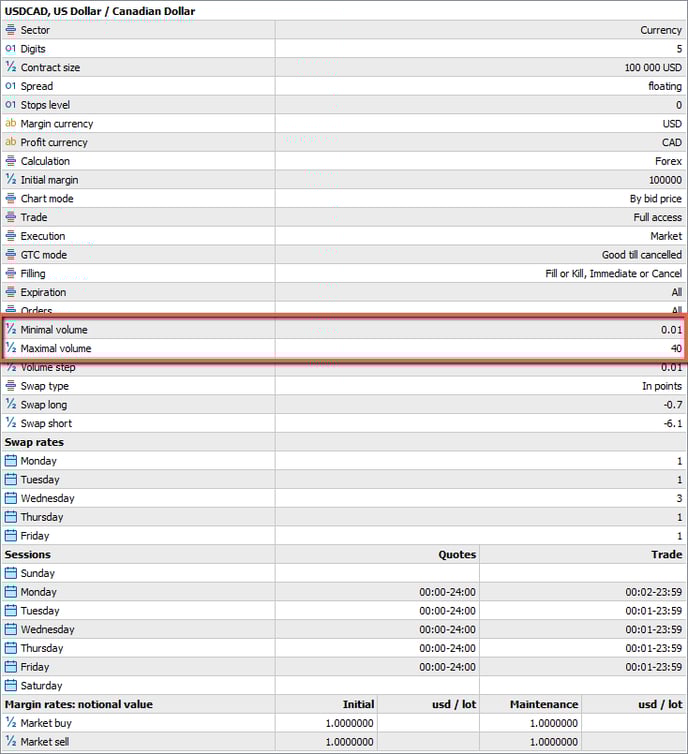Click the fraction icon next to Swap long
The image size is (688, 754).
point(11,405)
